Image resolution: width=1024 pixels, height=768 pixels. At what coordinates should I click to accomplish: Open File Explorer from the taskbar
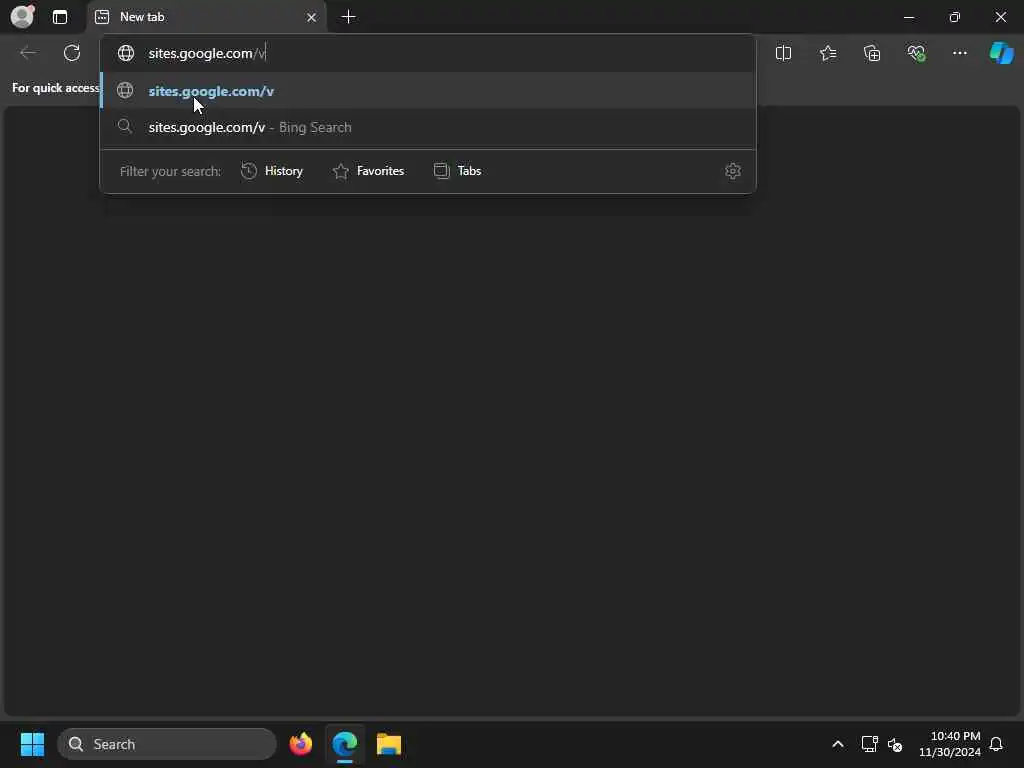[389, 744]
